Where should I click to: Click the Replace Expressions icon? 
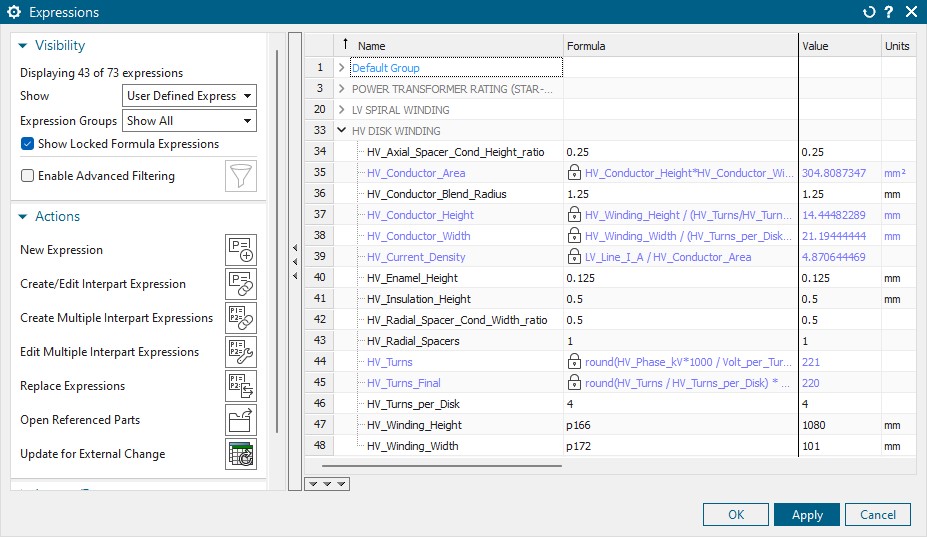click(240, 386)
